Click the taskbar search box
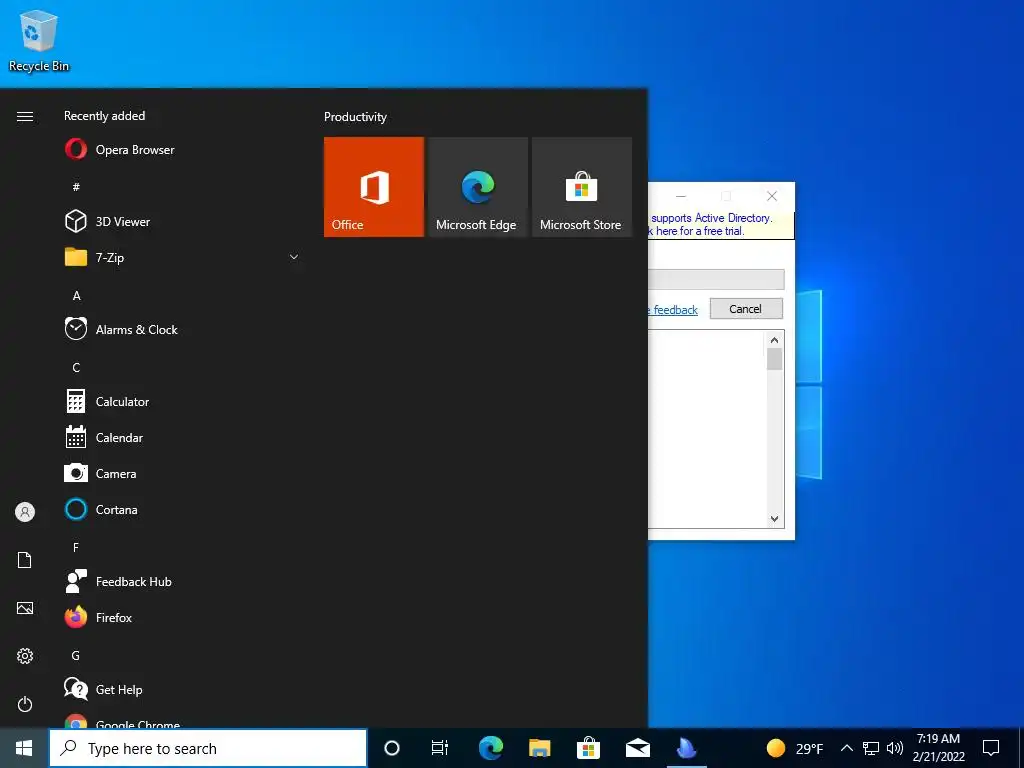This screenshot has width=1024, height=768. pos(208,748)
